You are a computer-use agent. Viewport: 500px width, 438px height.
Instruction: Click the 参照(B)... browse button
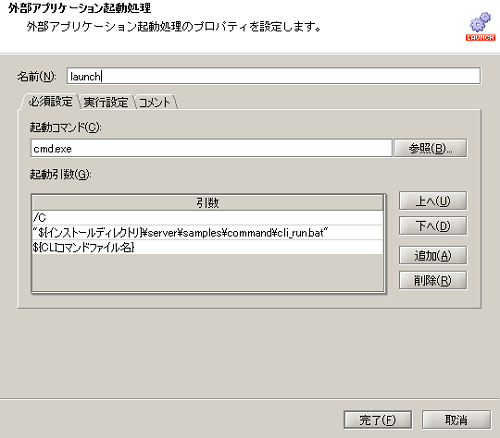point(430,148)
